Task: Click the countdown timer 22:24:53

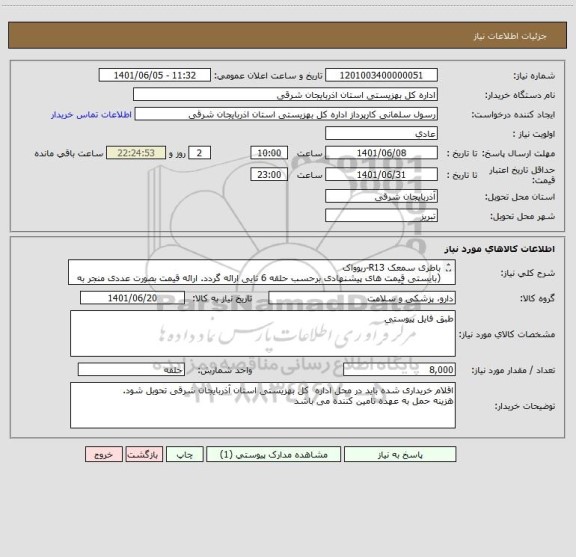Action: click(x=136, y=153)
